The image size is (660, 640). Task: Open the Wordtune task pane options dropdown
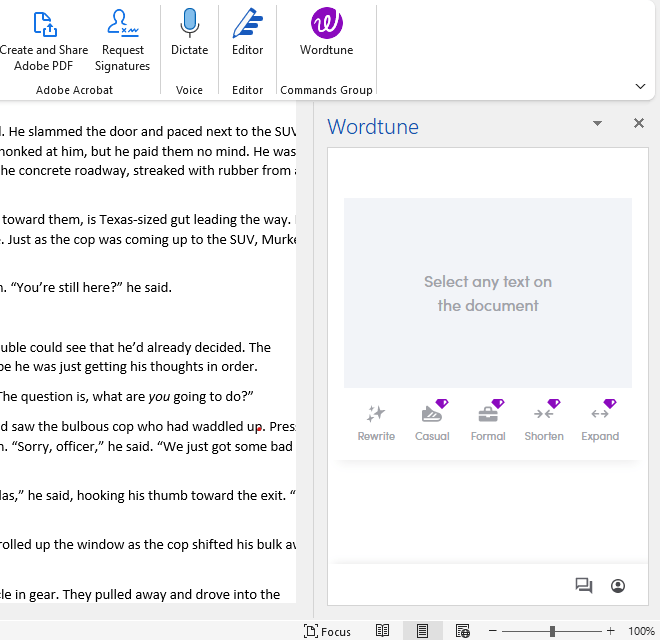[597, 123]
